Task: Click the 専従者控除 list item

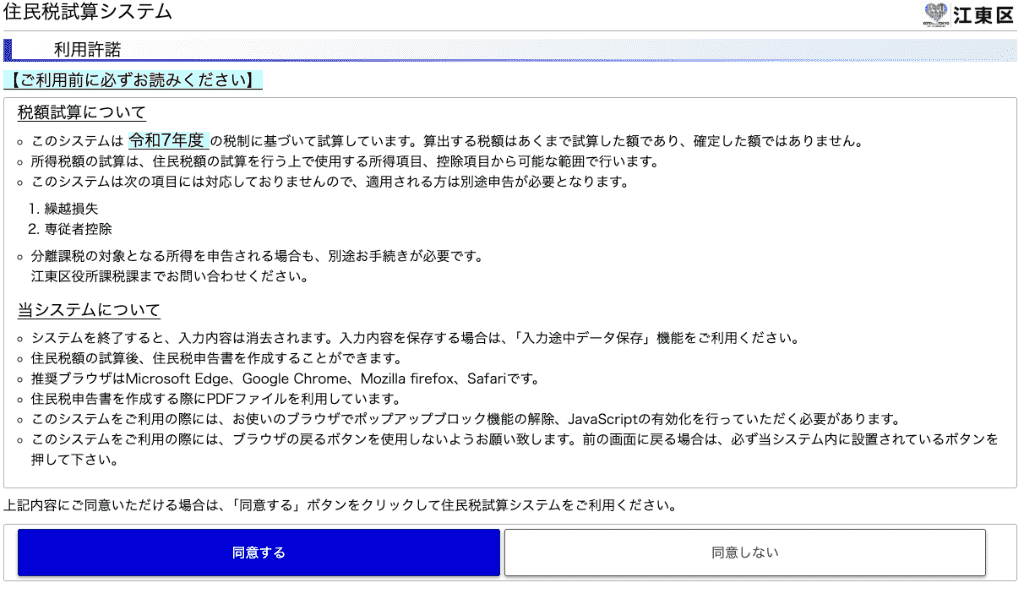Action: pyautogui.click(x=78, y=228)
